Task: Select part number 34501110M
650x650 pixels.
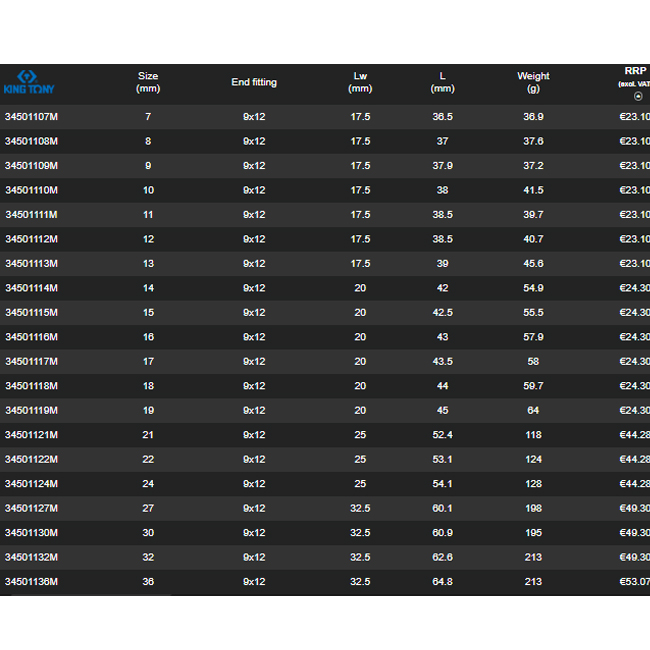Action: 32,190
